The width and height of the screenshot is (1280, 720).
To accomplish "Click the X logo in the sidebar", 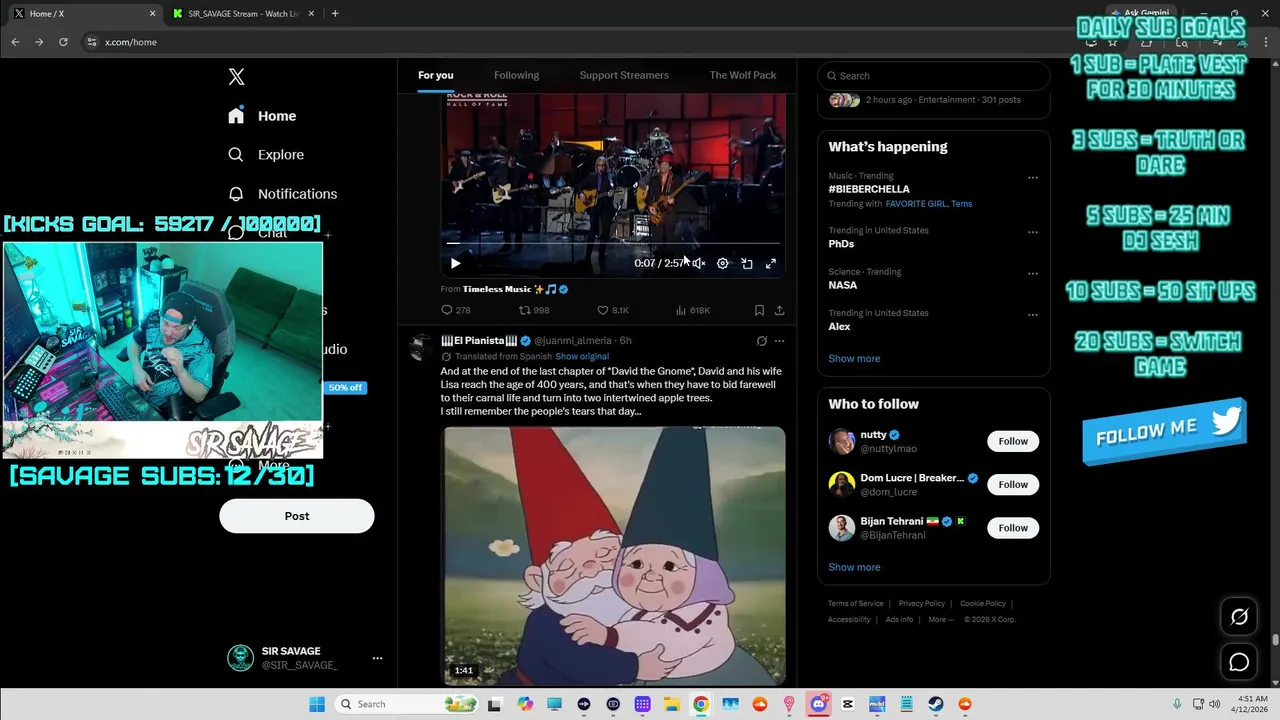I will (236, 77).
